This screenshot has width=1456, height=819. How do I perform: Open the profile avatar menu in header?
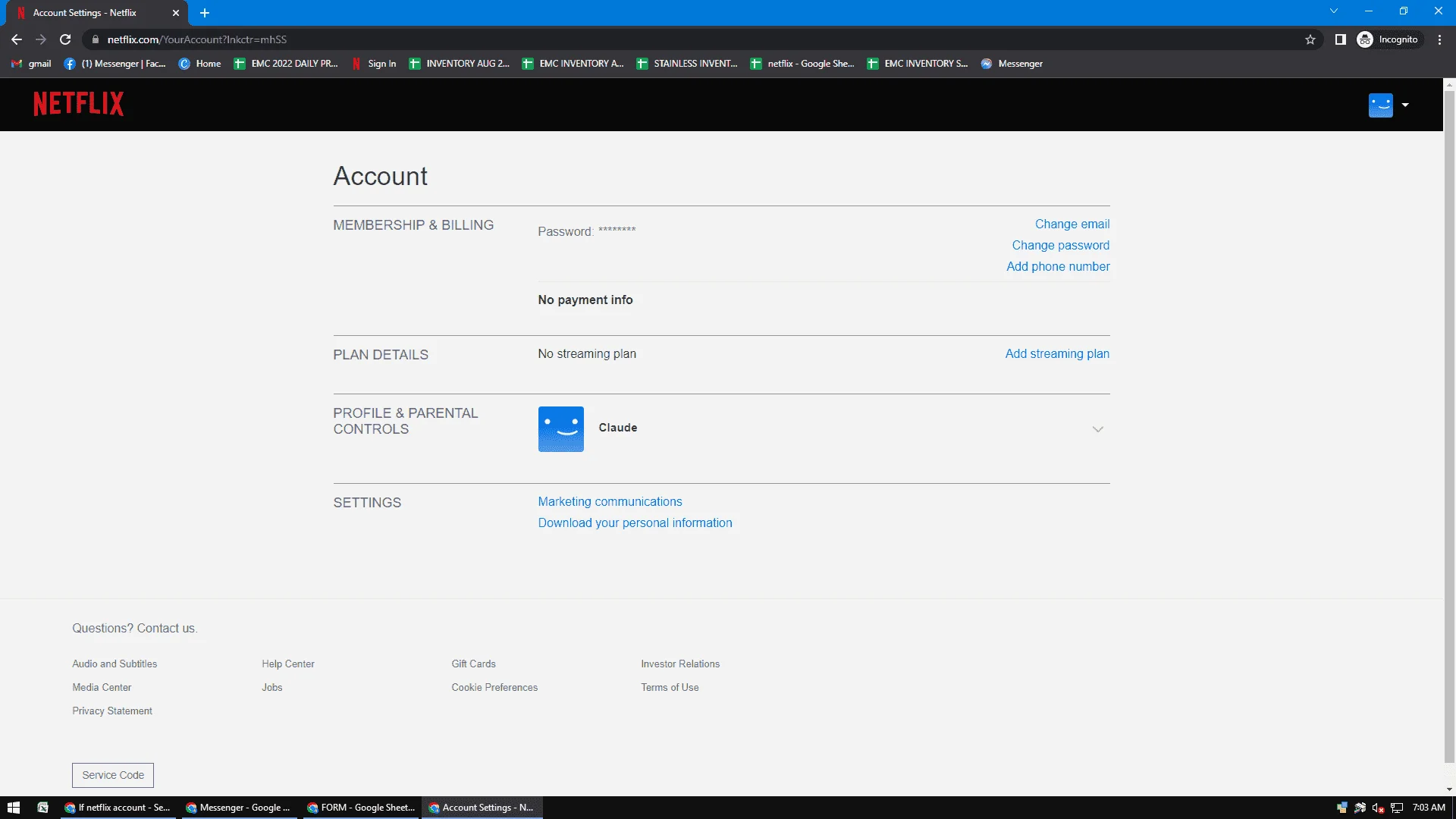coord(1388,105)
